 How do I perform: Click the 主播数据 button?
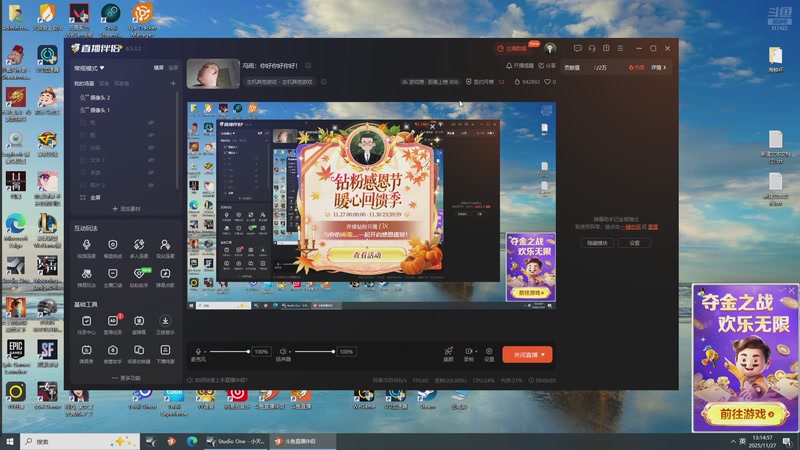512,48
